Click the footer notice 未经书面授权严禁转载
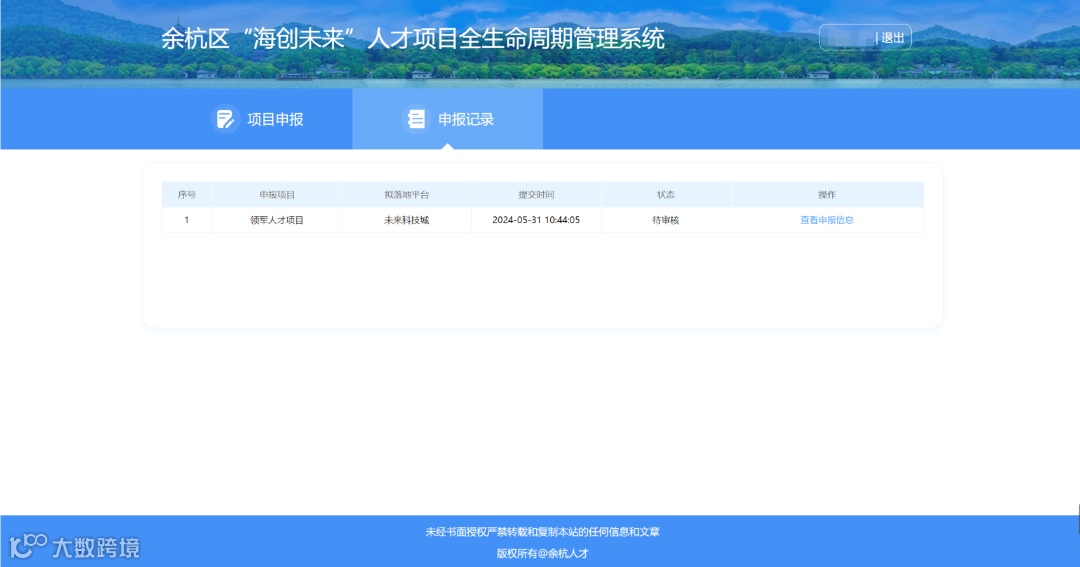This screenshot has height=567, width=1080. 543,532
